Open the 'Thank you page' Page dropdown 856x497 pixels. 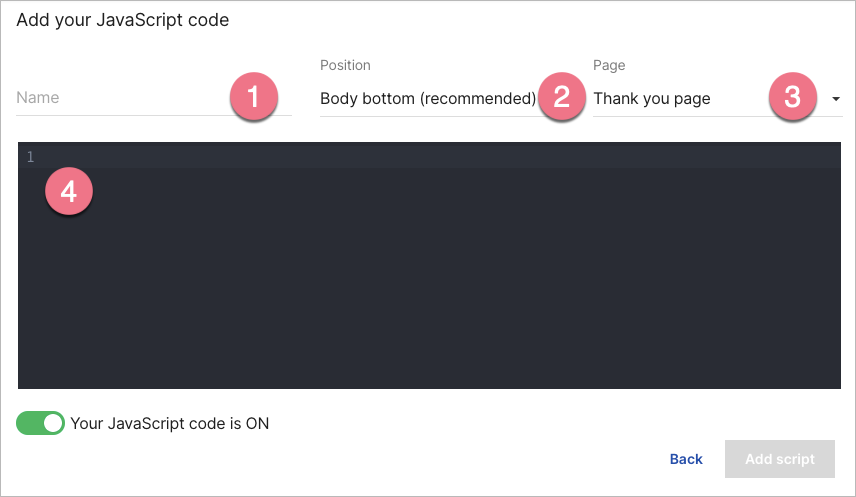680,99
